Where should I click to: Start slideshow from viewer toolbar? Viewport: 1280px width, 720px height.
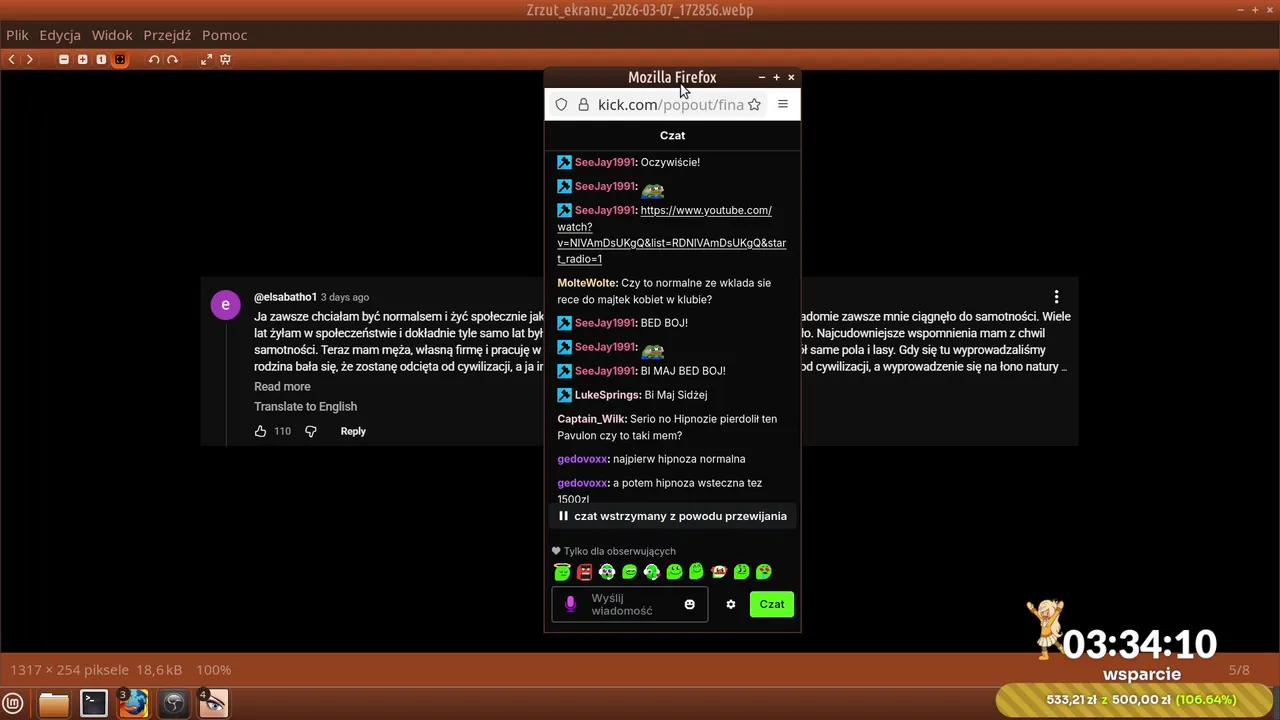click(225, 60)
